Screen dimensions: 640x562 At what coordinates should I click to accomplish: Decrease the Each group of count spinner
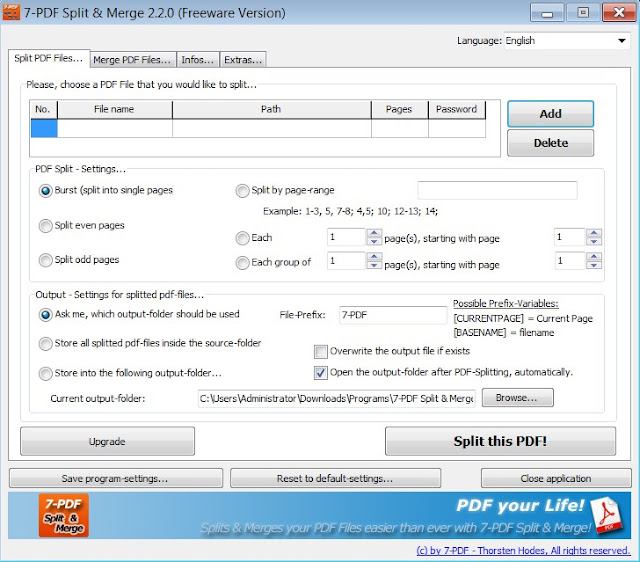(374, 265)
